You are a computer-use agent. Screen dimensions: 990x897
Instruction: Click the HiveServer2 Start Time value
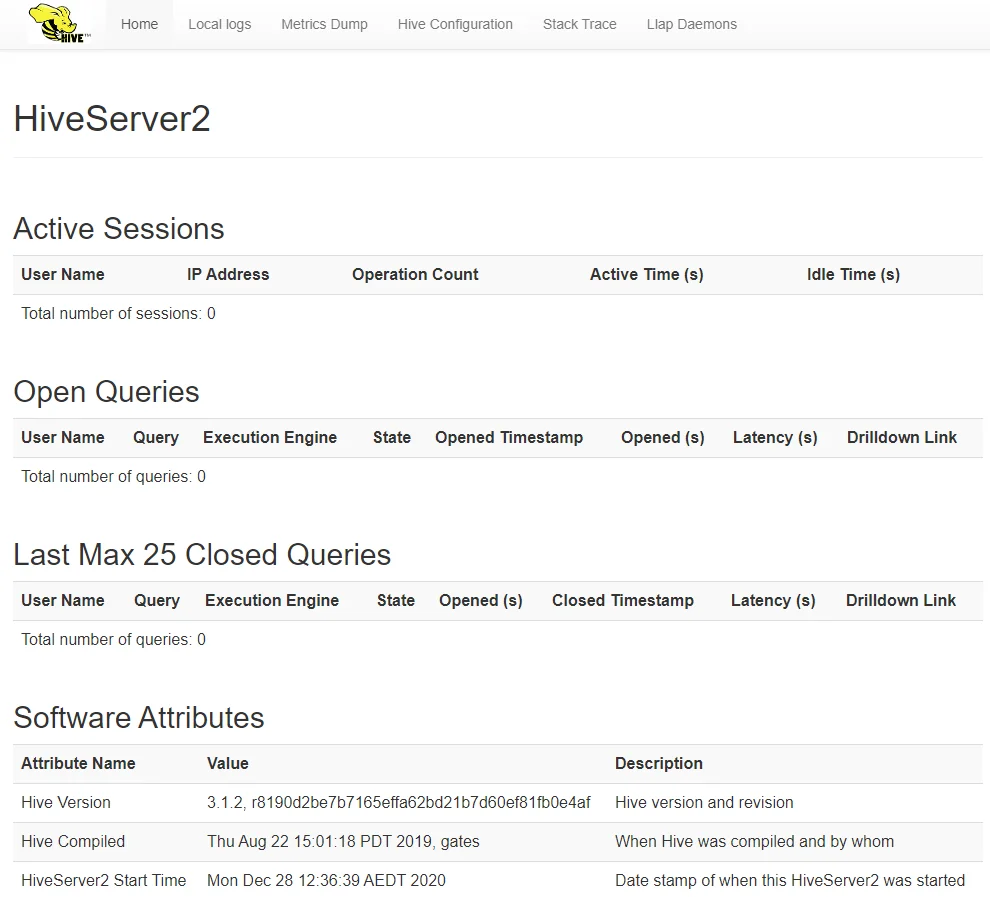click(326, 881)
